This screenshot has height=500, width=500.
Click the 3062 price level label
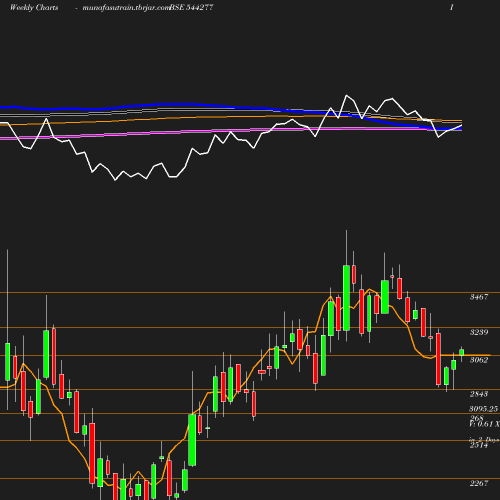[479, 360]
